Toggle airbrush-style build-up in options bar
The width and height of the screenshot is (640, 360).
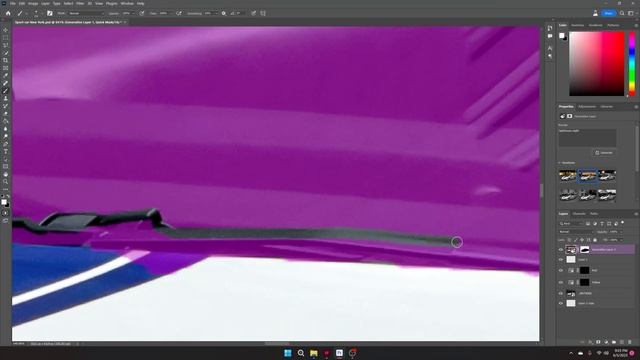(179, 13)
